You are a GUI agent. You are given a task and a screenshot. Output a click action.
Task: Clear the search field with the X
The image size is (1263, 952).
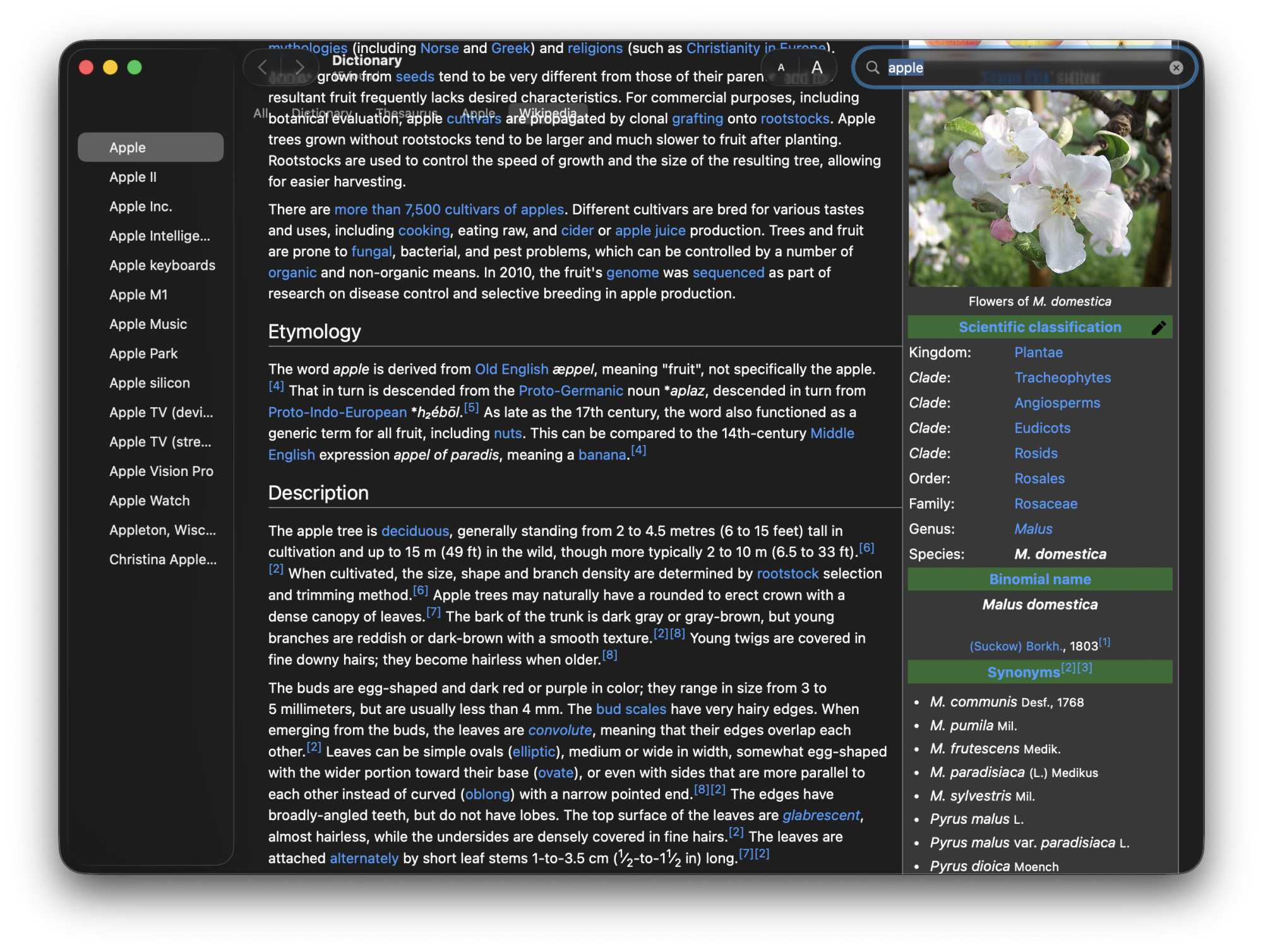click(x=1175, y=68)
